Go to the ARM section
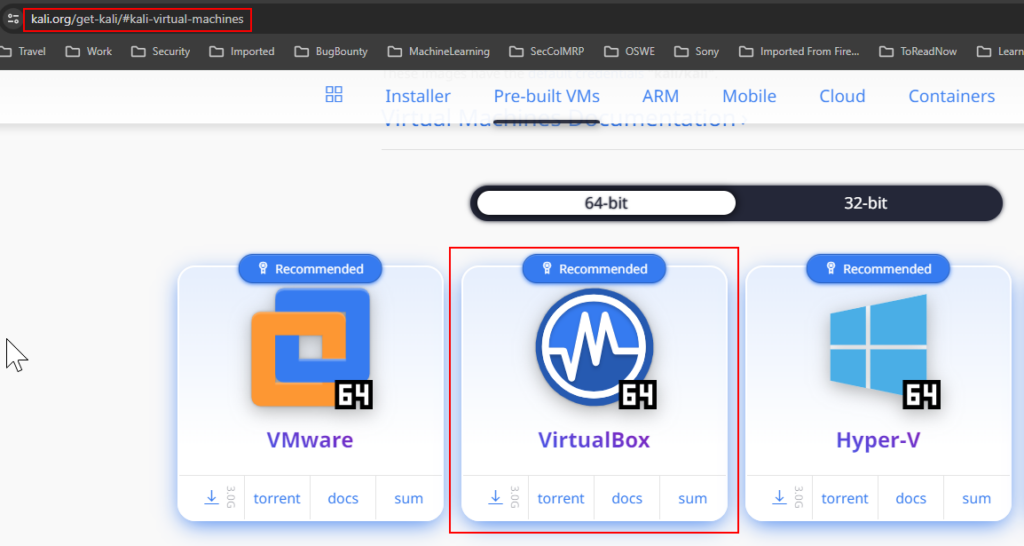Screen dimensions: 1024x546 [660, 96]
